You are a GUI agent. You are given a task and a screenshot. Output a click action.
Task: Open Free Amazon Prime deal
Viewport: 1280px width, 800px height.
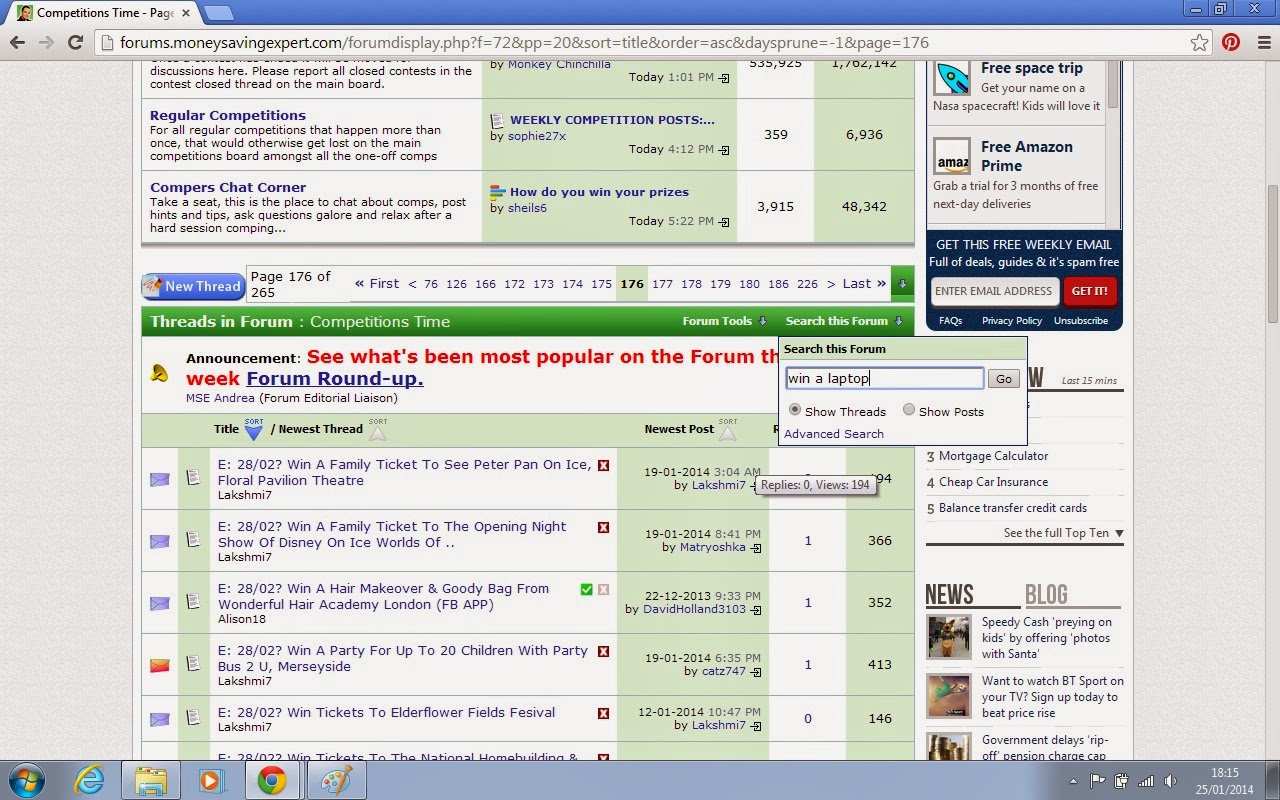point(1027,156)
